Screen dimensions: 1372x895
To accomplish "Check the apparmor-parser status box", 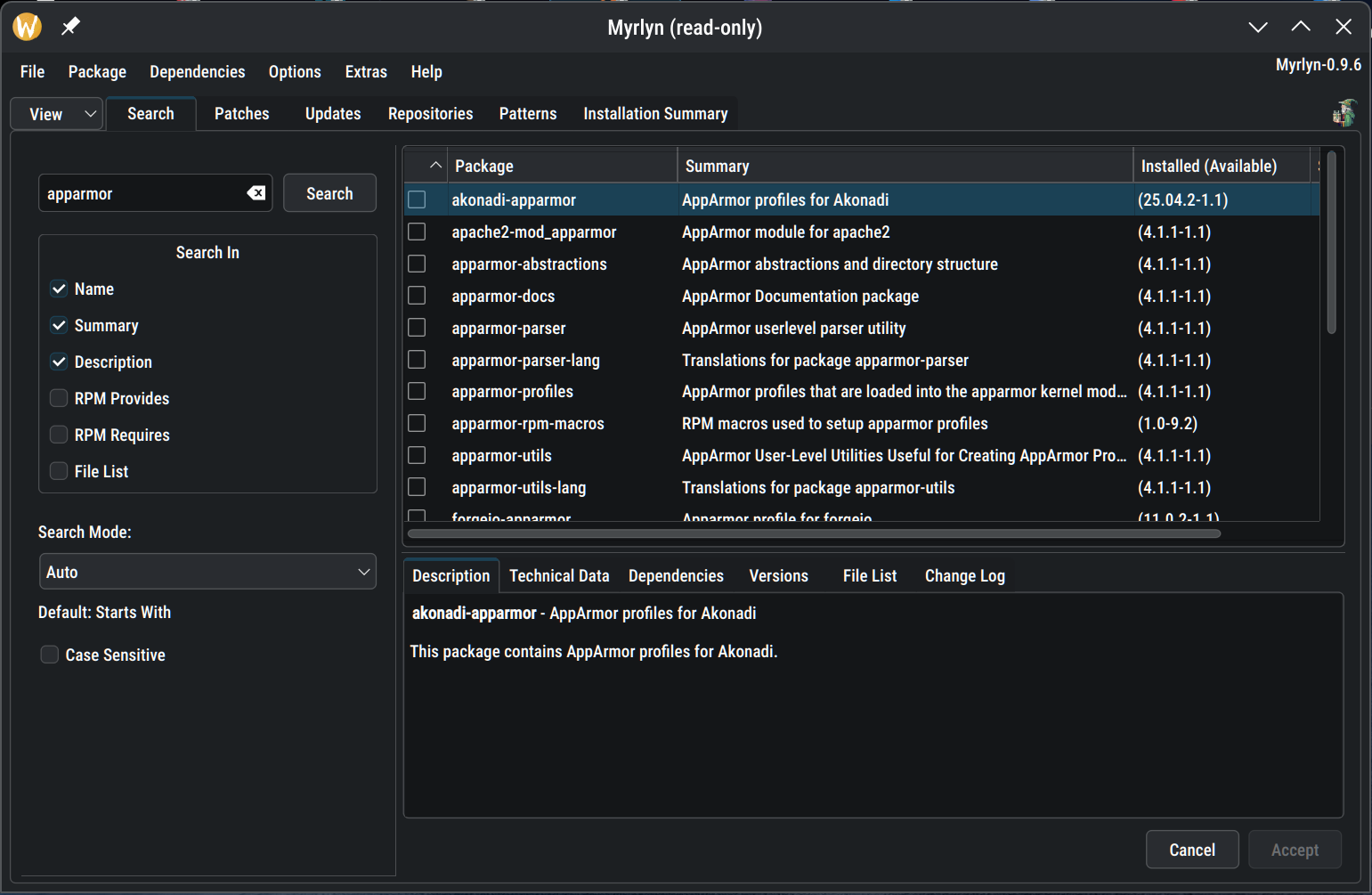I will (x=417, y=328).
